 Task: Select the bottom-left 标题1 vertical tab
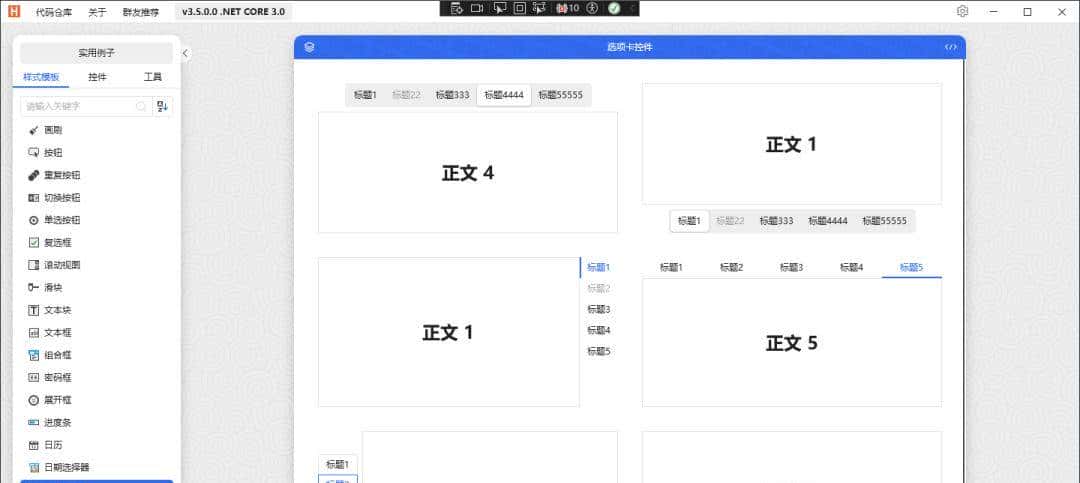338,464
